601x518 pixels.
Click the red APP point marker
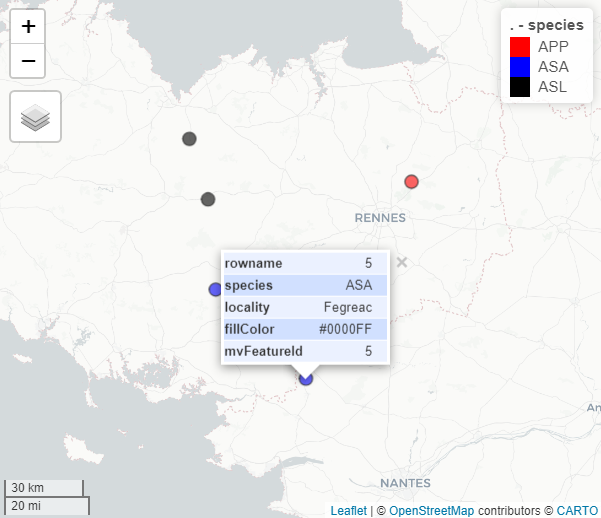click(x=411, y=181)
